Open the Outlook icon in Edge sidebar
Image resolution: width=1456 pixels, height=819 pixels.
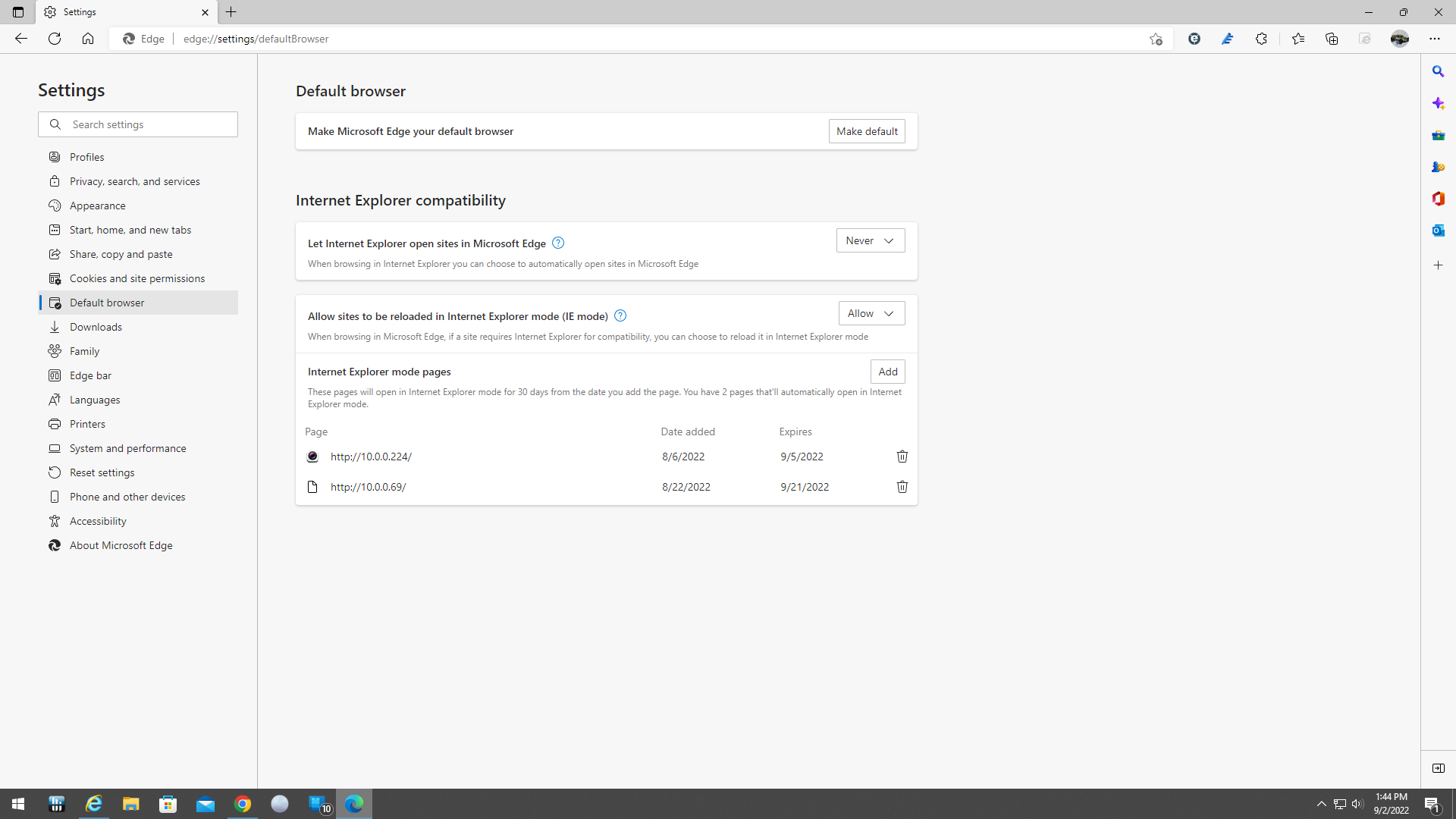(x=1438, y=231)
